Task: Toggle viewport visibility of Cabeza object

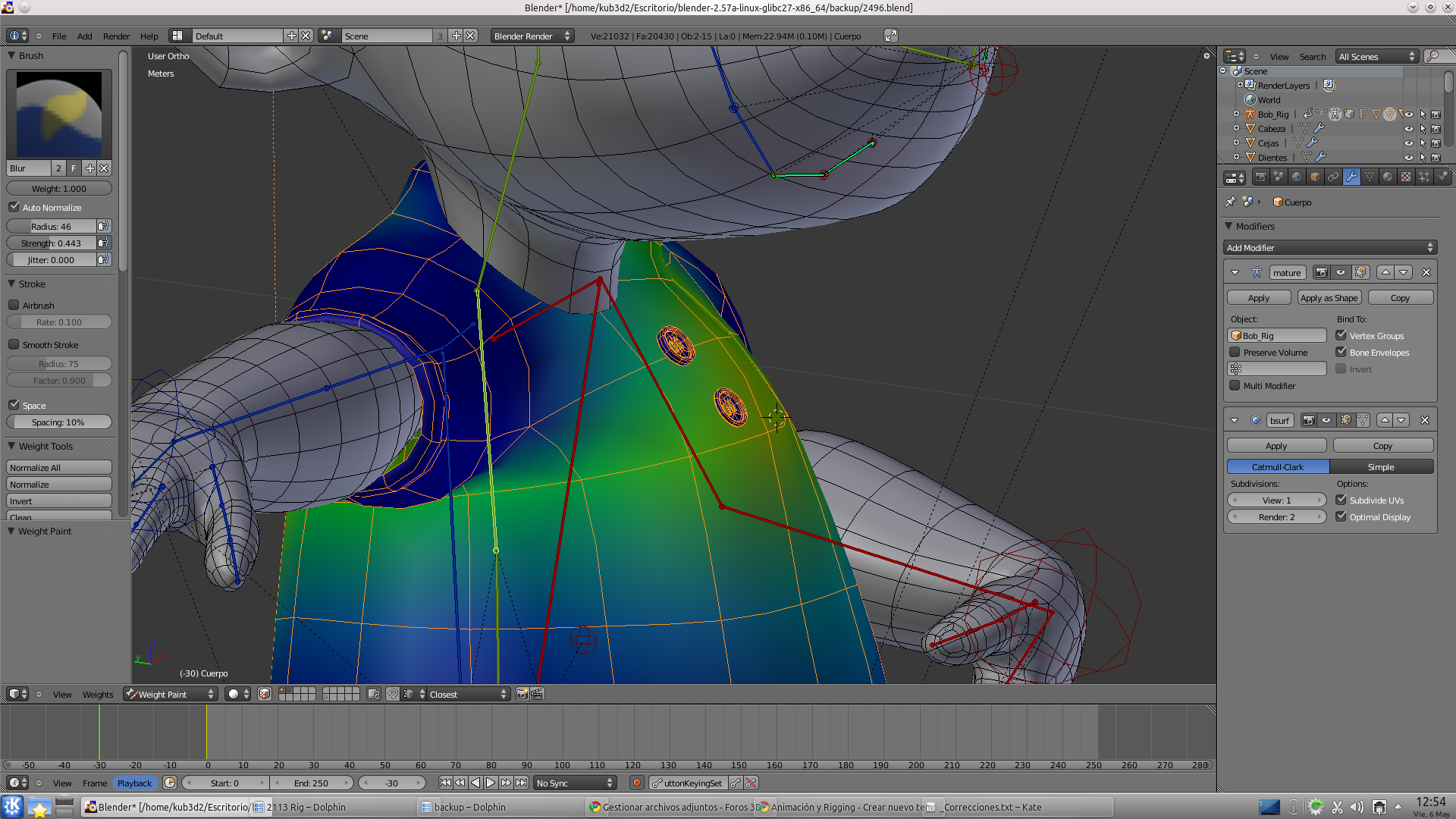Action: click(1408, 129)
